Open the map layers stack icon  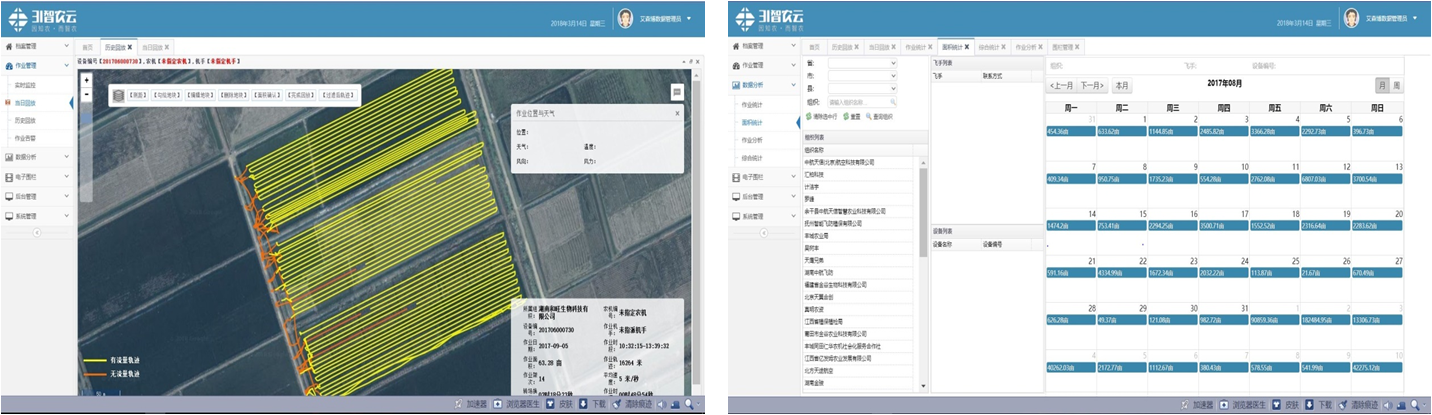click(119, 95)
